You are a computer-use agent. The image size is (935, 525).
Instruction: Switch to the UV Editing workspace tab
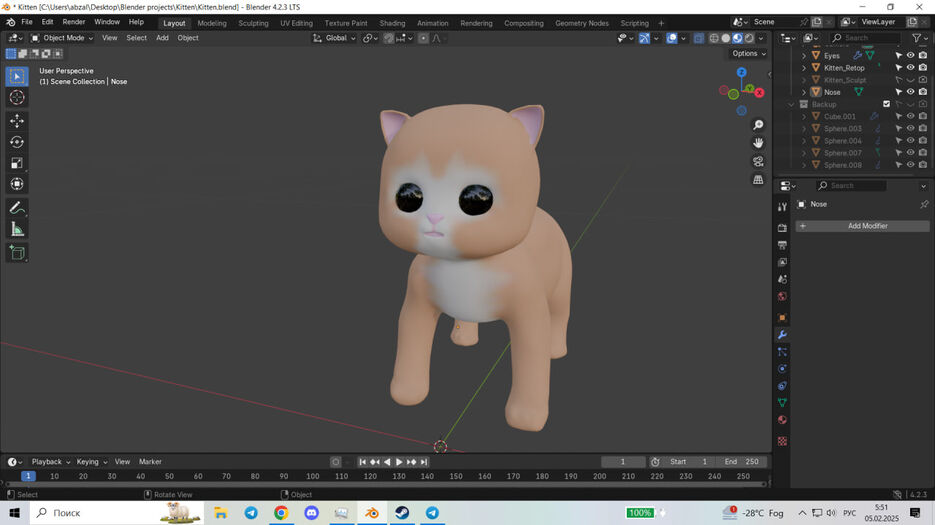click(296, 23)
